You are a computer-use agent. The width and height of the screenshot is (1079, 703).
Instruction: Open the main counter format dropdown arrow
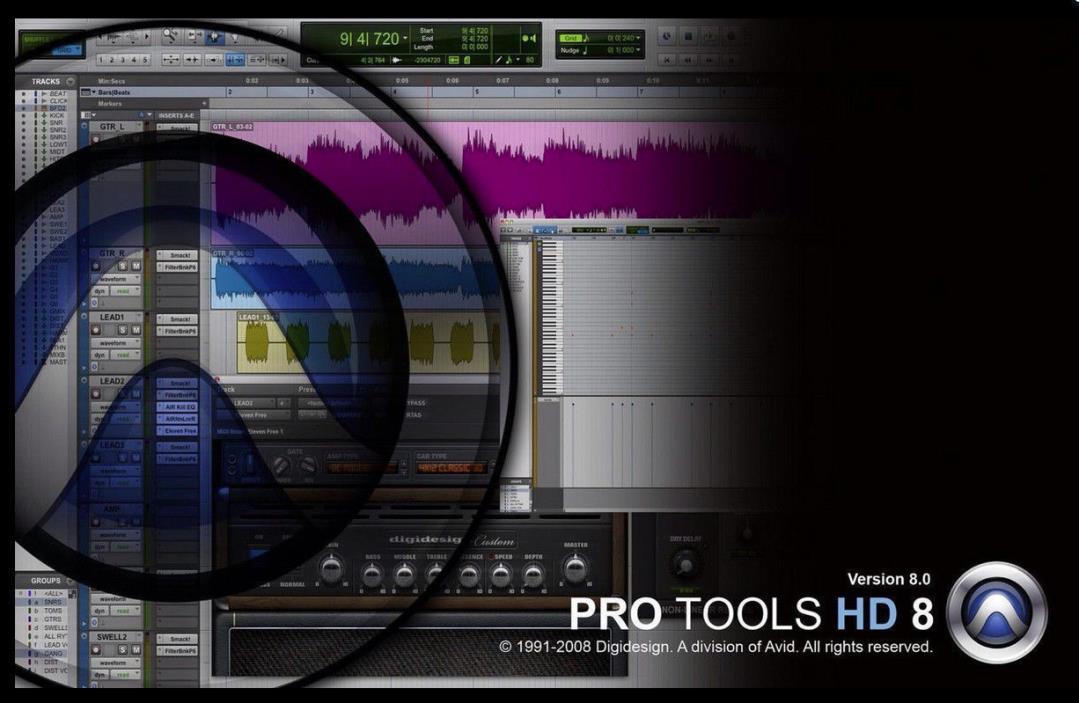[x=405, y=39]
